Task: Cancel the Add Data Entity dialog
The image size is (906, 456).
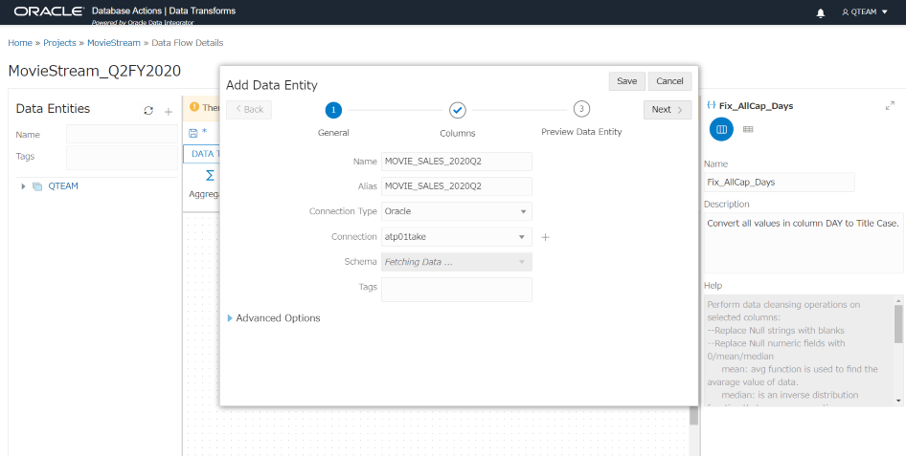Action: coord(669,81)
